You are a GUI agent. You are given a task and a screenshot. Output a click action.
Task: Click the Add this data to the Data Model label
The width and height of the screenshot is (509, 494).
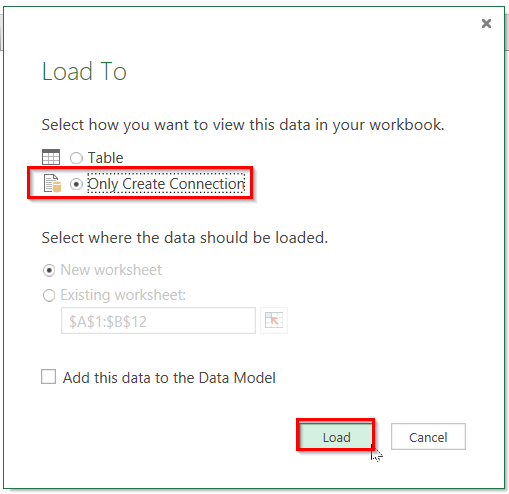(x=169, y=378)
